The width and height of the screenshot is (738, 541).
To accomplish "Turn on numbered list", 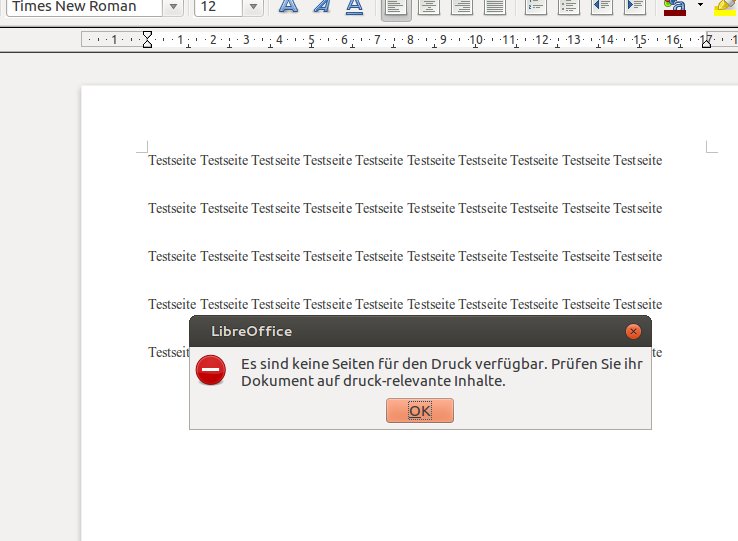I will pos(536,7).
